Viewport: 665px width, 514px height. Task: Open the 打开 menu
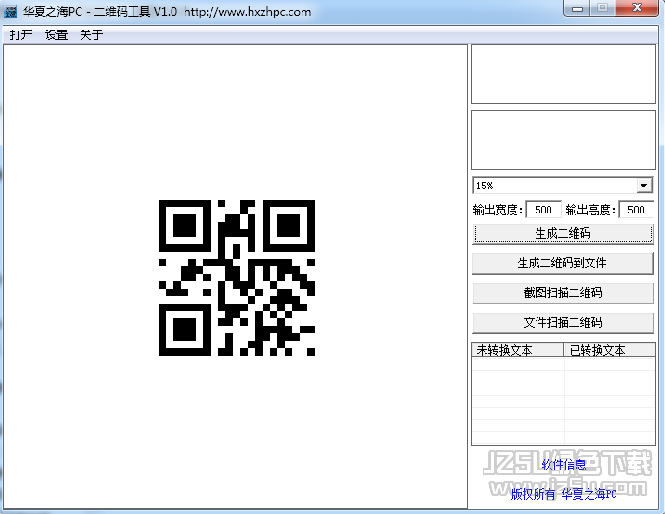[x=21, y=35]
